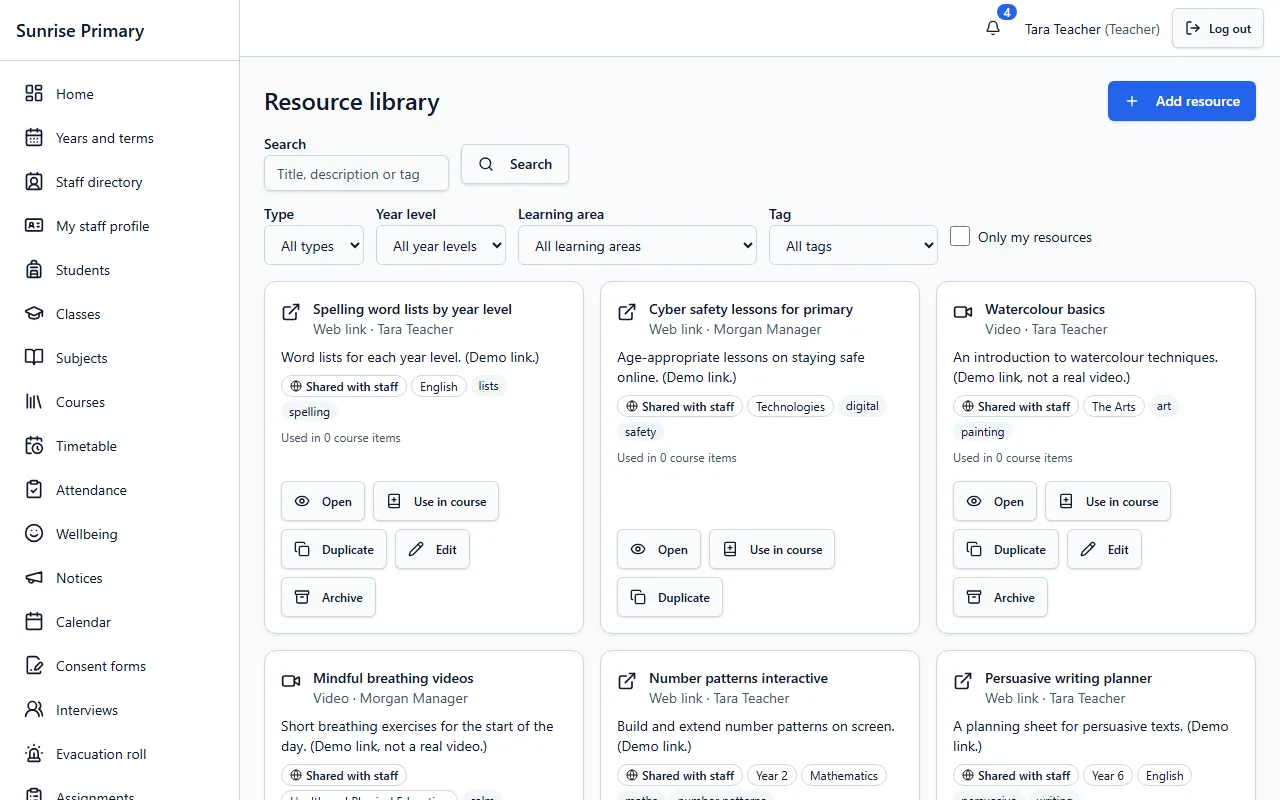Click the Interviews people icon

pos(34,709)
